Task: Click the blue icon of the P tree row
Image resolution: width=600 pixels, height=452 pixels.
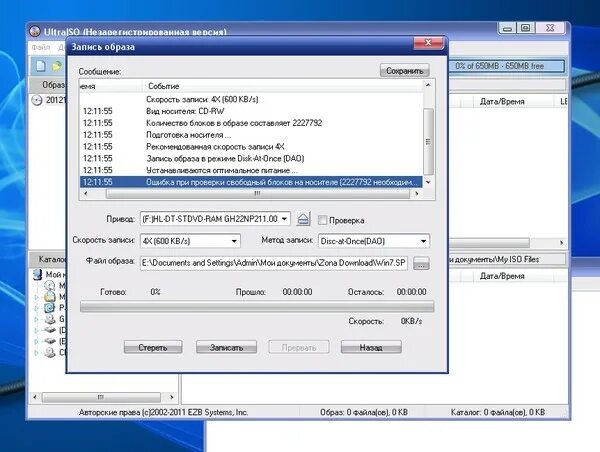Action: (x=50, y=307)
